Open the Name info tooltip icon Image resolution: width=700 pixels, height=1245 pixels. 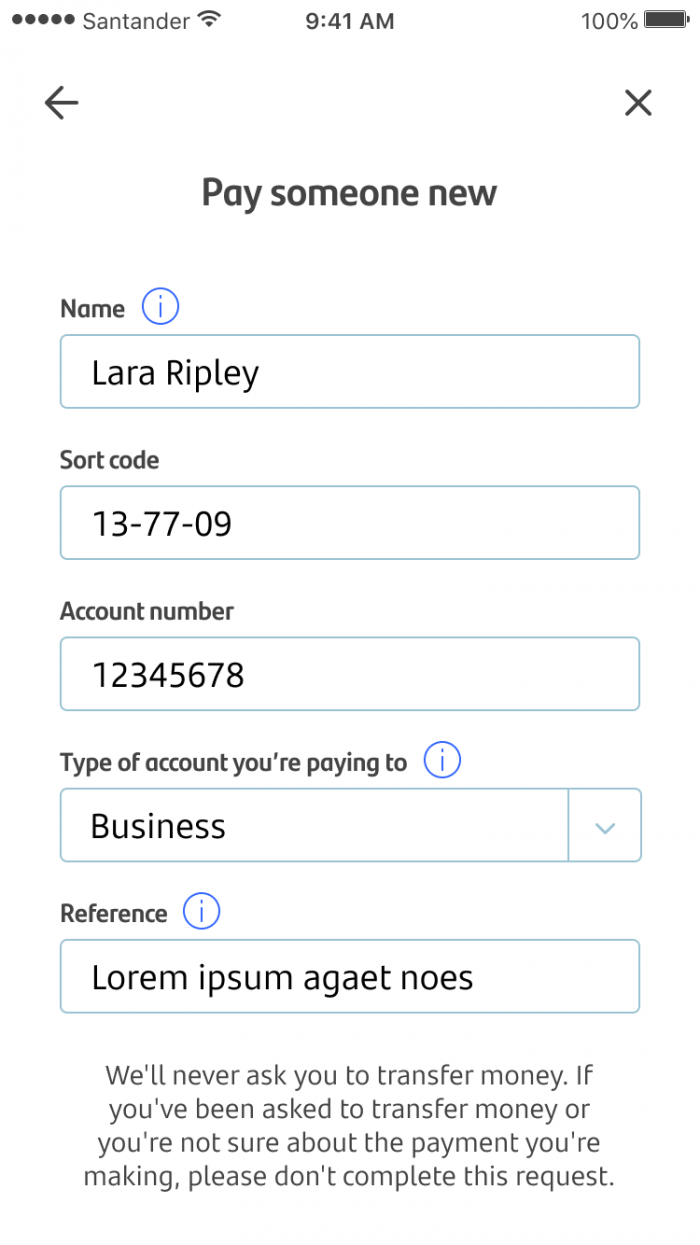[x=159, y=306]
